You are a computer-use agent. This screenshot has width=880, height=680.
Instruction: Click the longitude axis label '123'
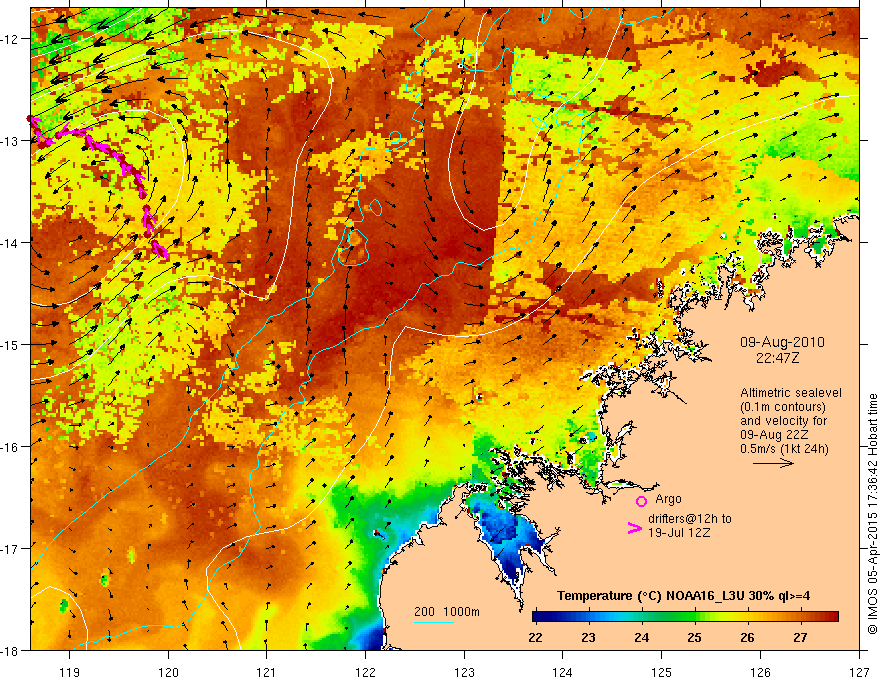[x=464, y=672]
